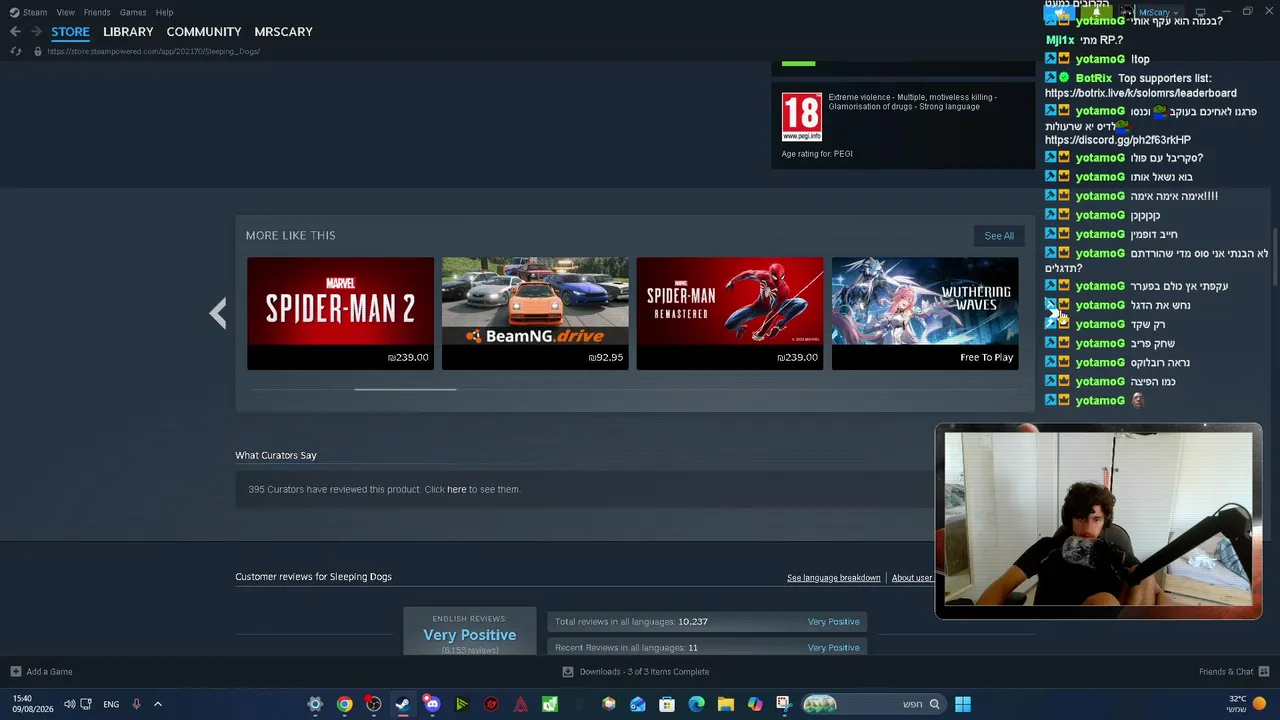Open Google Chrome from the taskbar

[344, 704]
